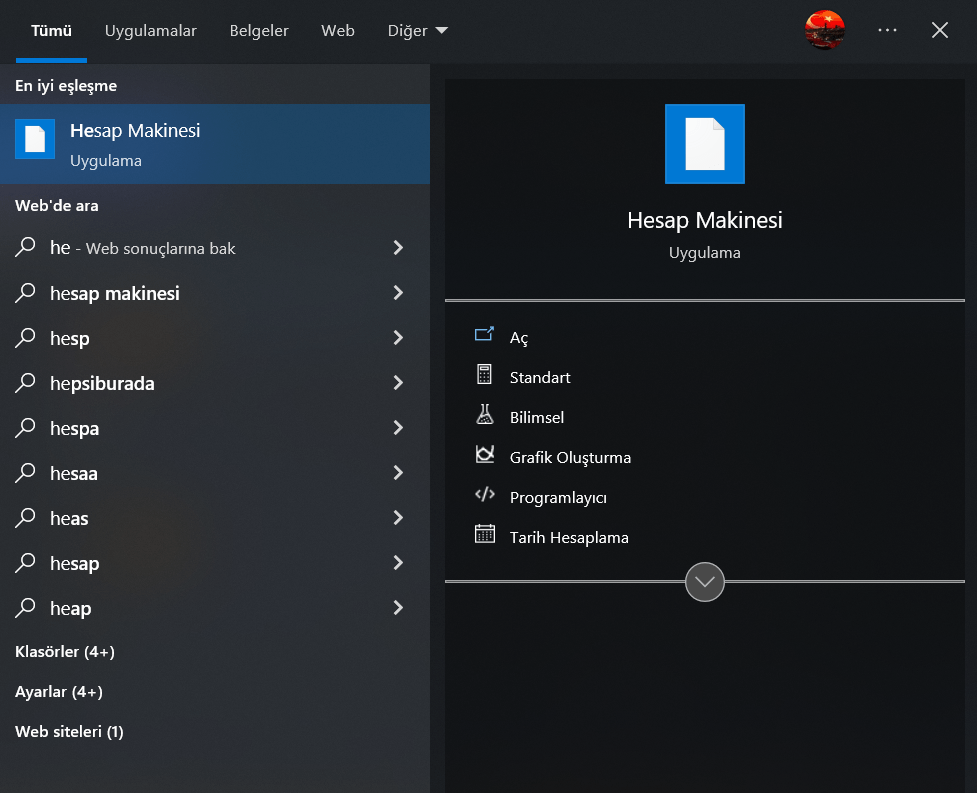Click search icon beside 'hesp'
The height and width of the screenshot is (793, 977).
[x=25, y=338]
